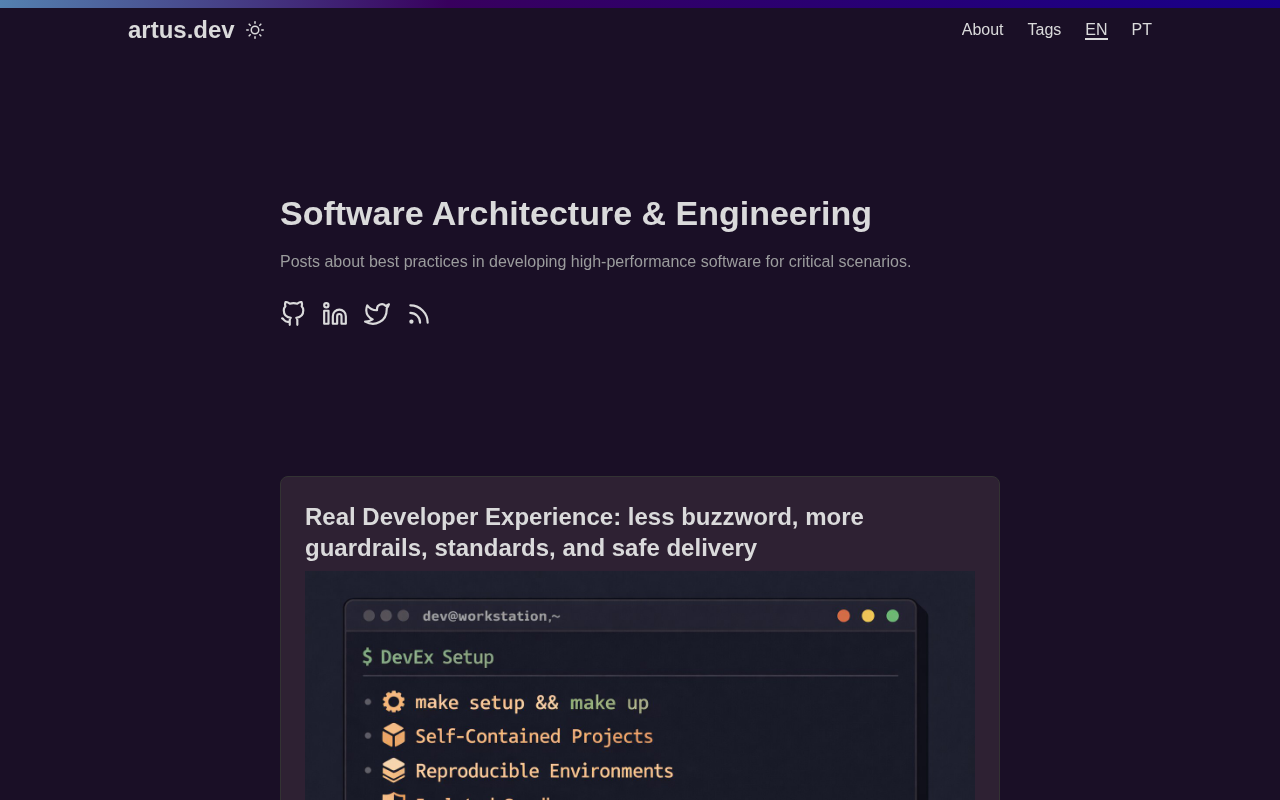Open the About page

982,30
